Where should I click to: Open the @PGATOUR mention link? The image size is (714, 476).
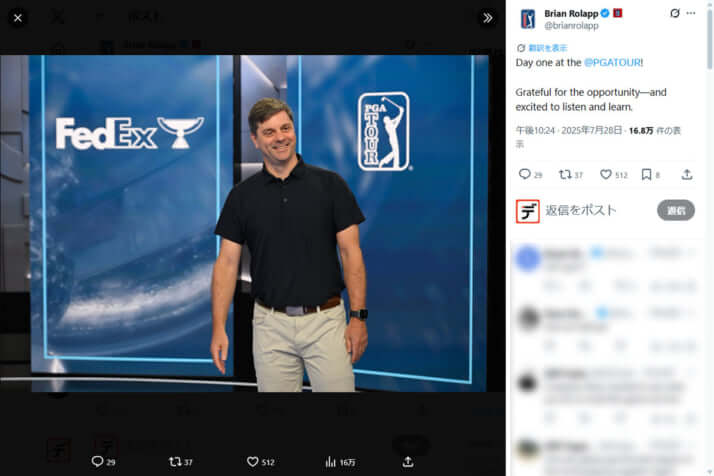click(612, 63)
